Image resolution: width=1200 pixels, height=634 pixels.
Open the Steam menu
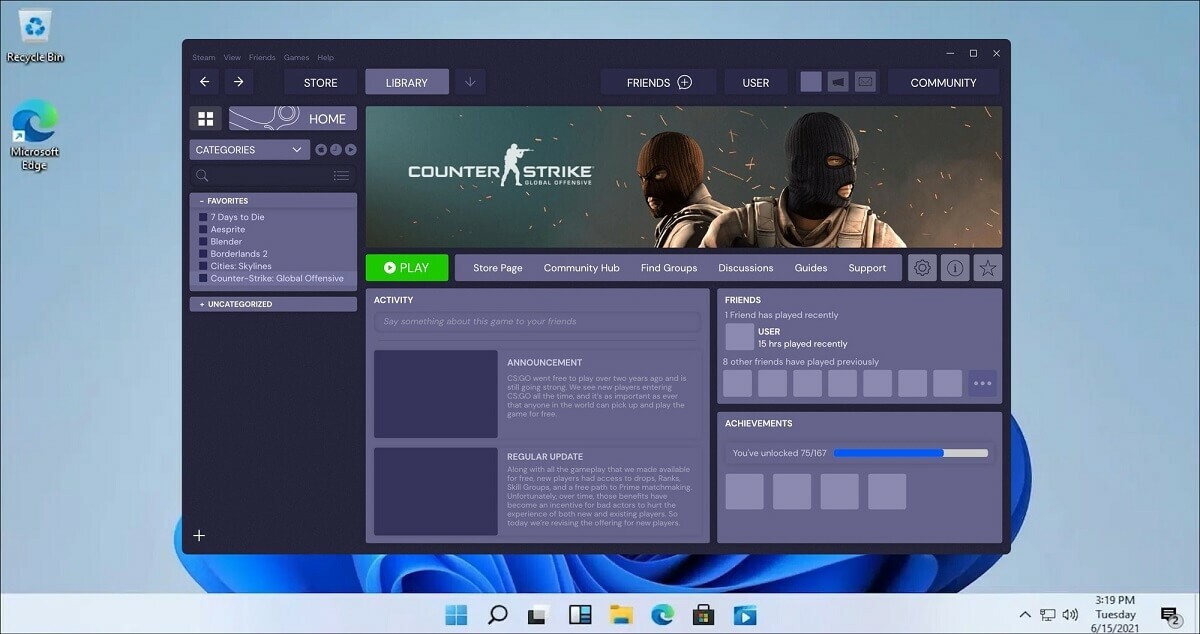(x=203, y=57)
